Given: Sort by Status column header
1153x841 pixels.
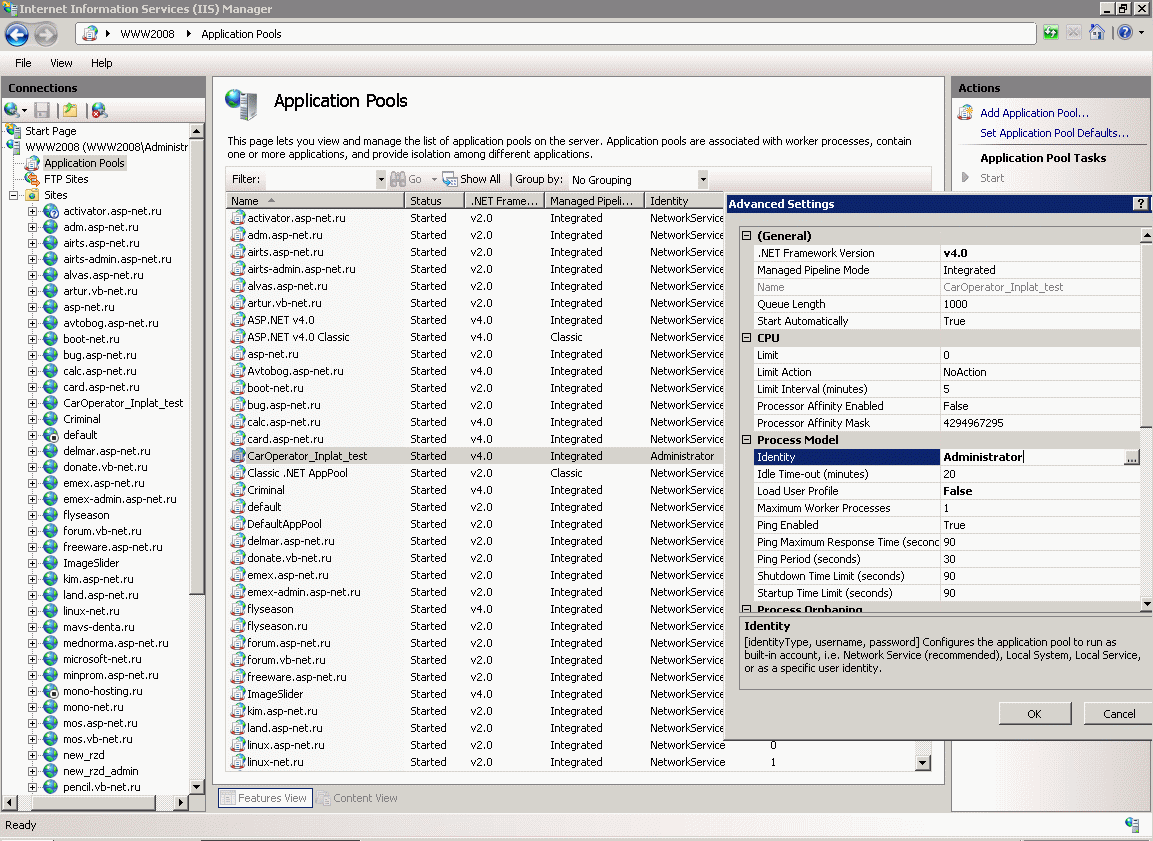Looking at the screenshot, I should click(435, 201).
